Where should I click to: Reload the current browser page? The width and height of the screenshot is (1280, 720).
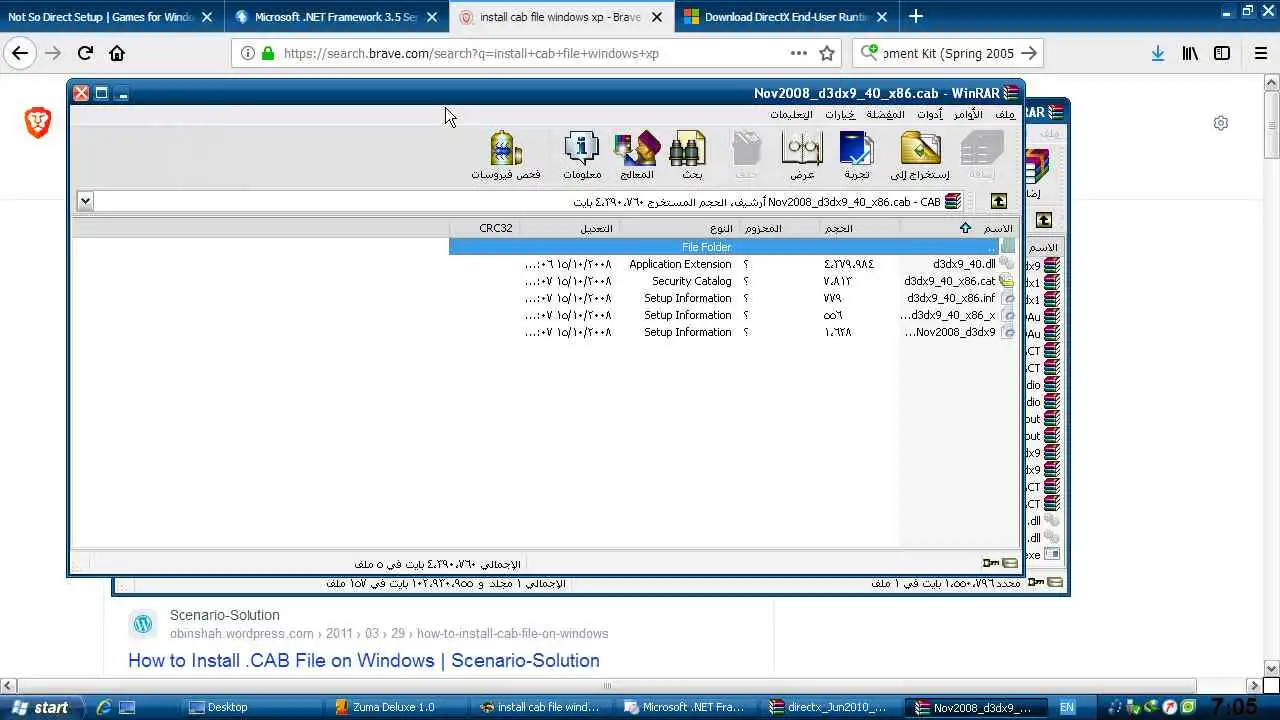85,54
